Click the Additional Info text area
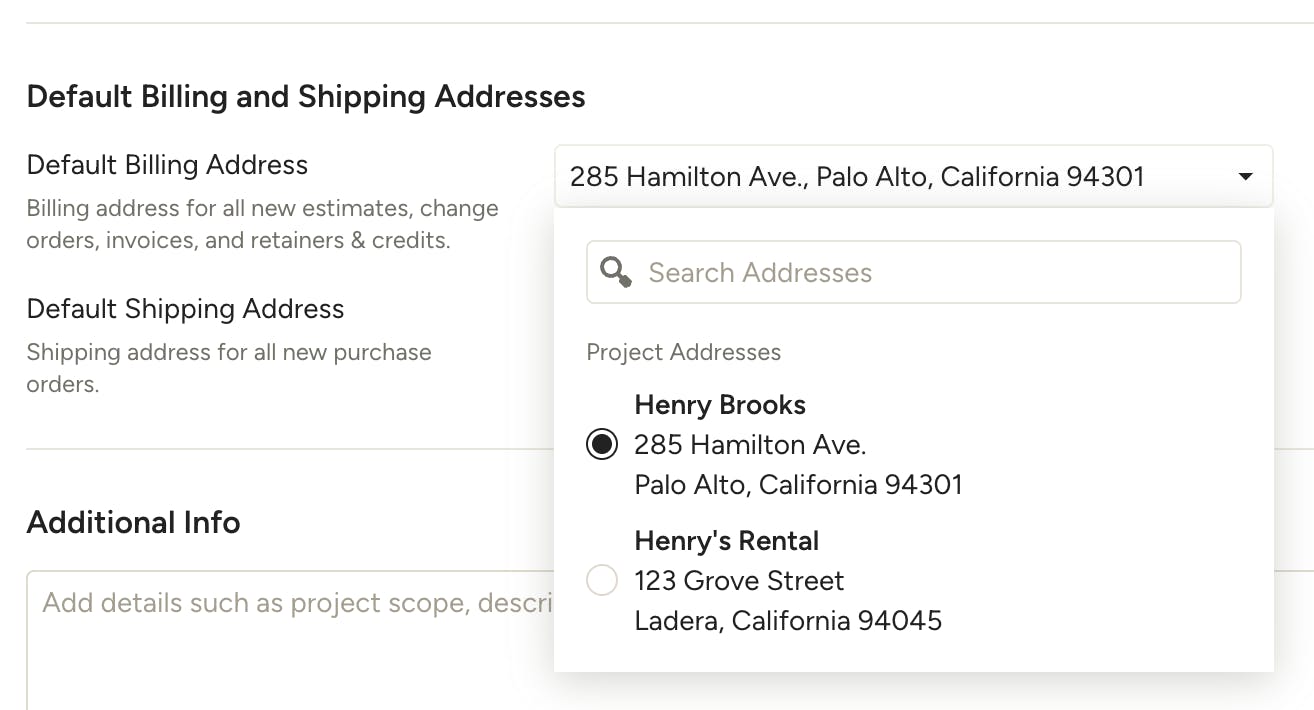The height and width of the screenshot is (710, 1314). 290,640
